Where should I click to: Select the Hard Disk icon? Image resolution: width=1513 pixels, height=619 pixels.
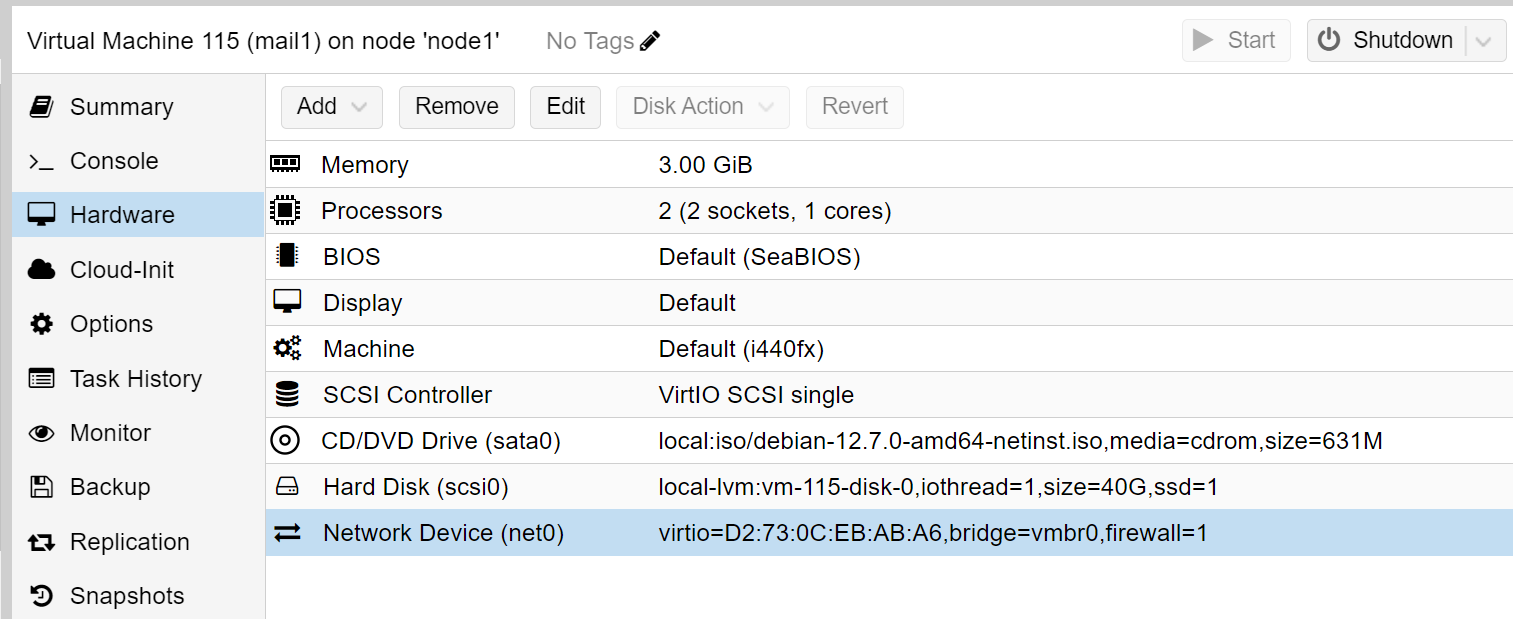tap(288, 486)
